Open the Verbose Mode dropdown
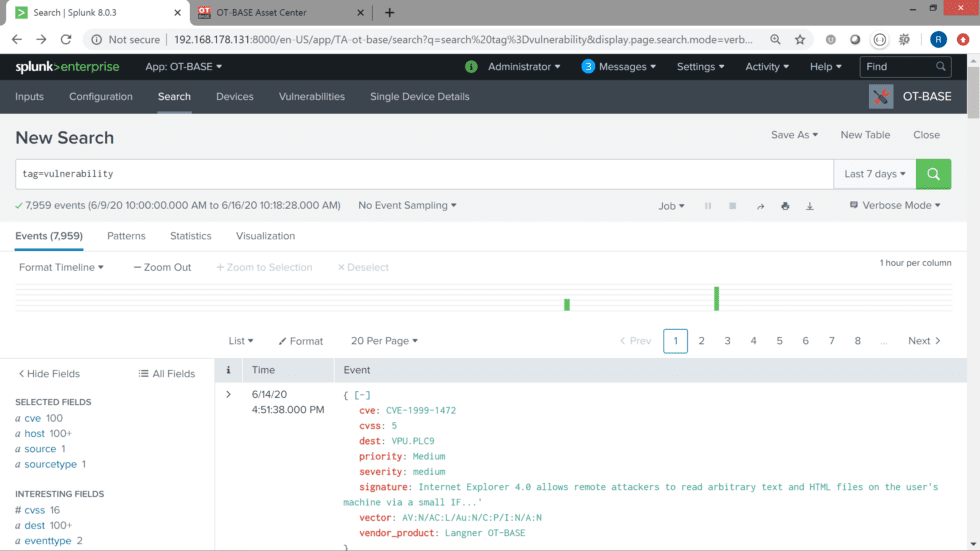The image size is (980, 551). 895,206
